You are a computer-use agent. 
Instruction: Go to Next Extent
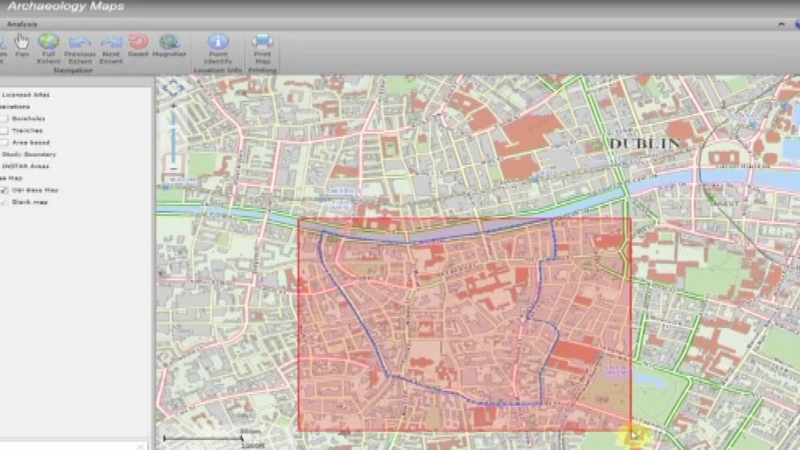[111, 41]
